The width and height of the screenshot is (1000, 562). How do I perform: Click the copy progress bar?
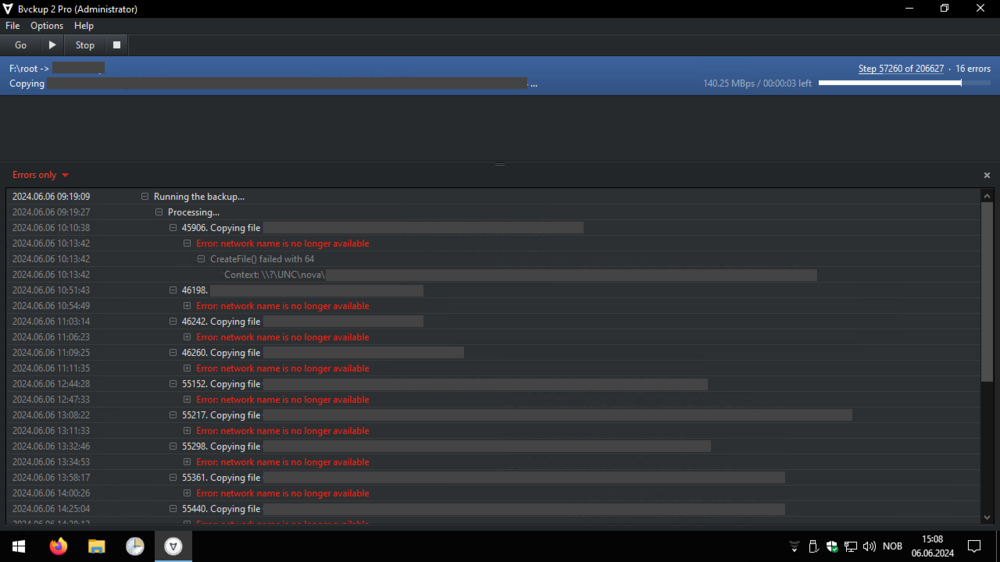(x=904, y=83)
